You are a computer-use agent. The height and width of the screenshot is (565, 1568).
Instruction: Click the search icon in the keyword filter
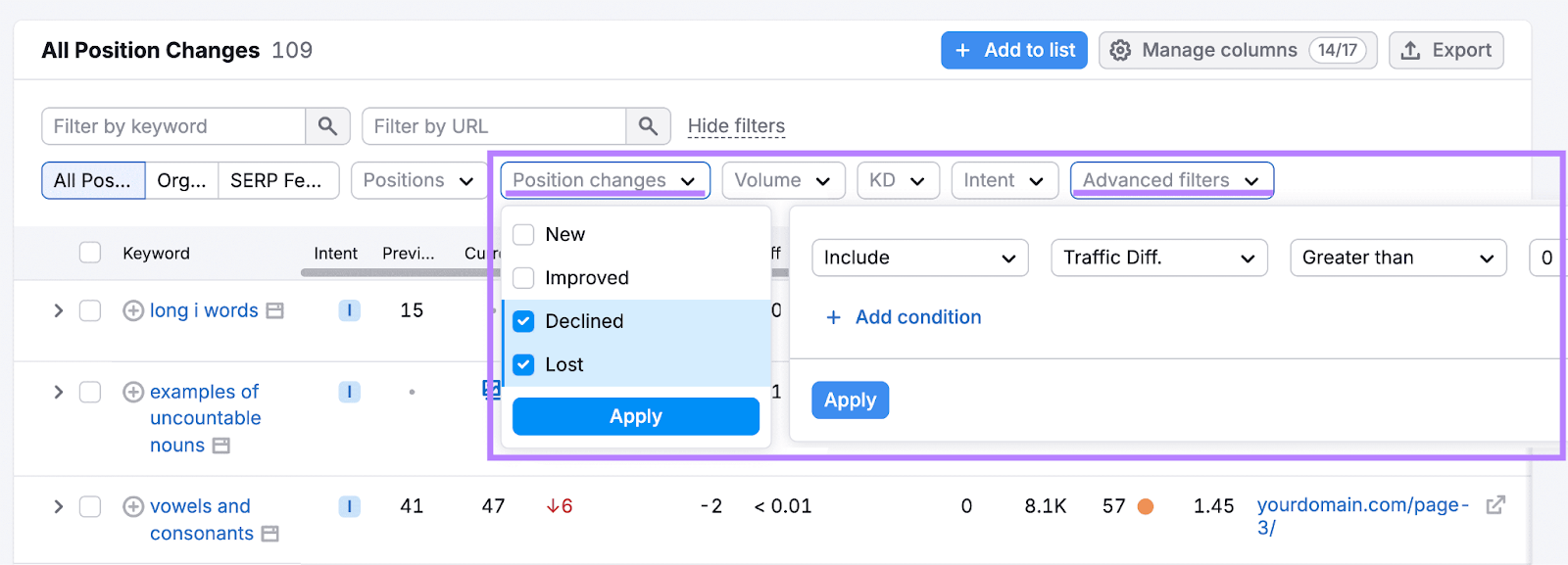(x=327, y=125)
